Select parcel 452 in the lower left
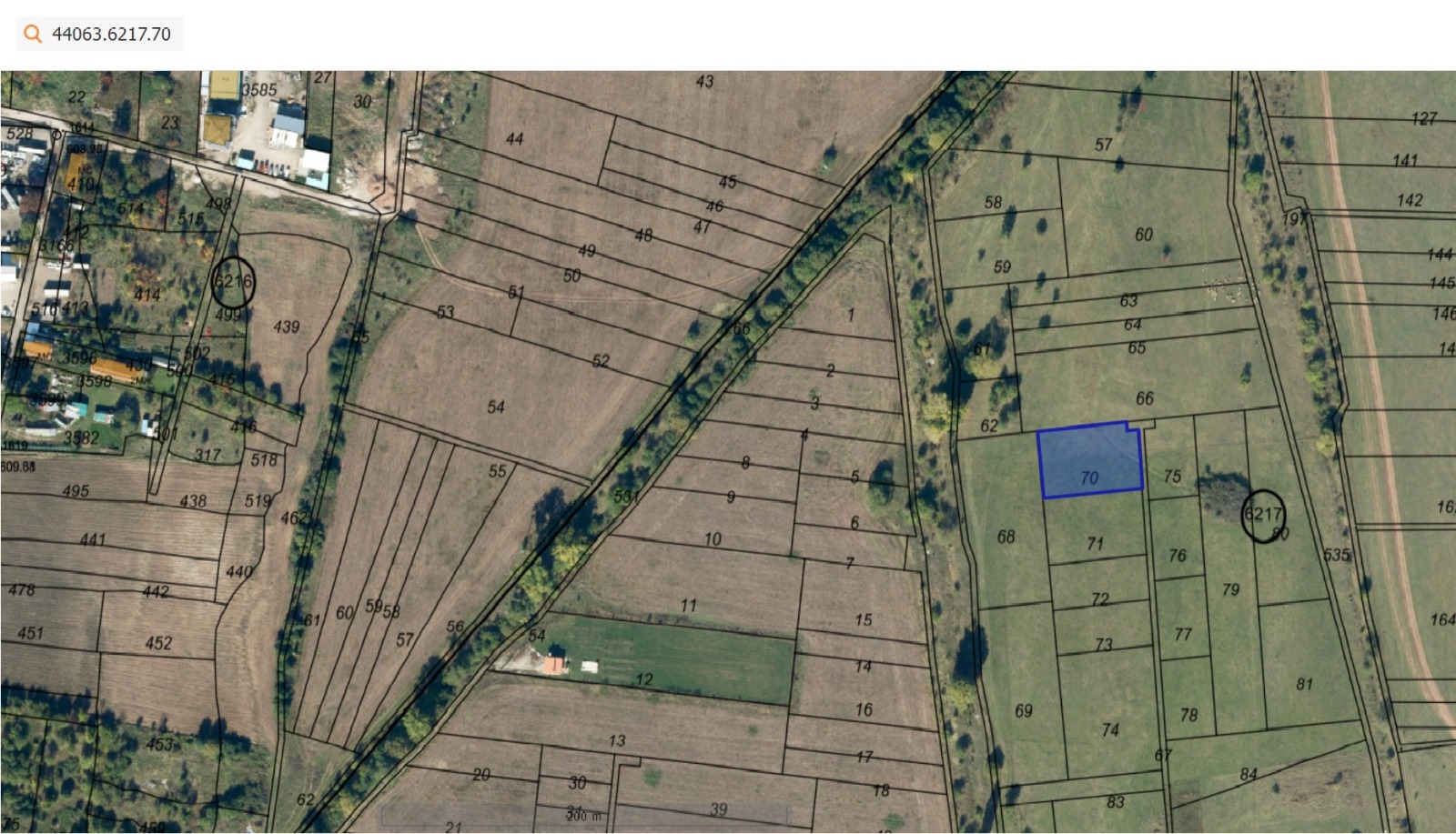This screenshot has width=1456, height=834. click(x=158, y=643)
